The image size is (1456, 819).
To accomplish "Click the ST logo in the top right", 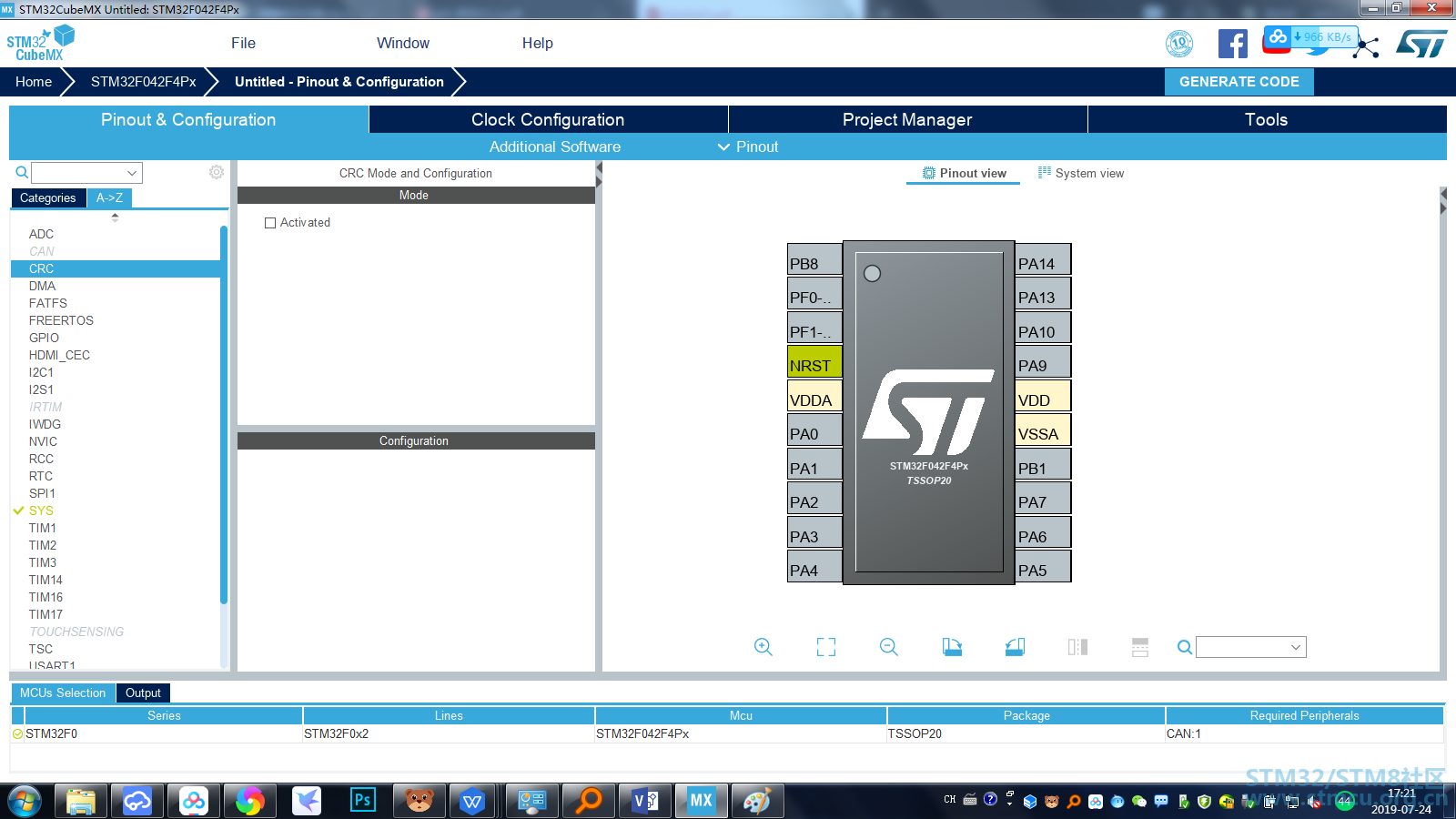I will [x=1421, y=44].
